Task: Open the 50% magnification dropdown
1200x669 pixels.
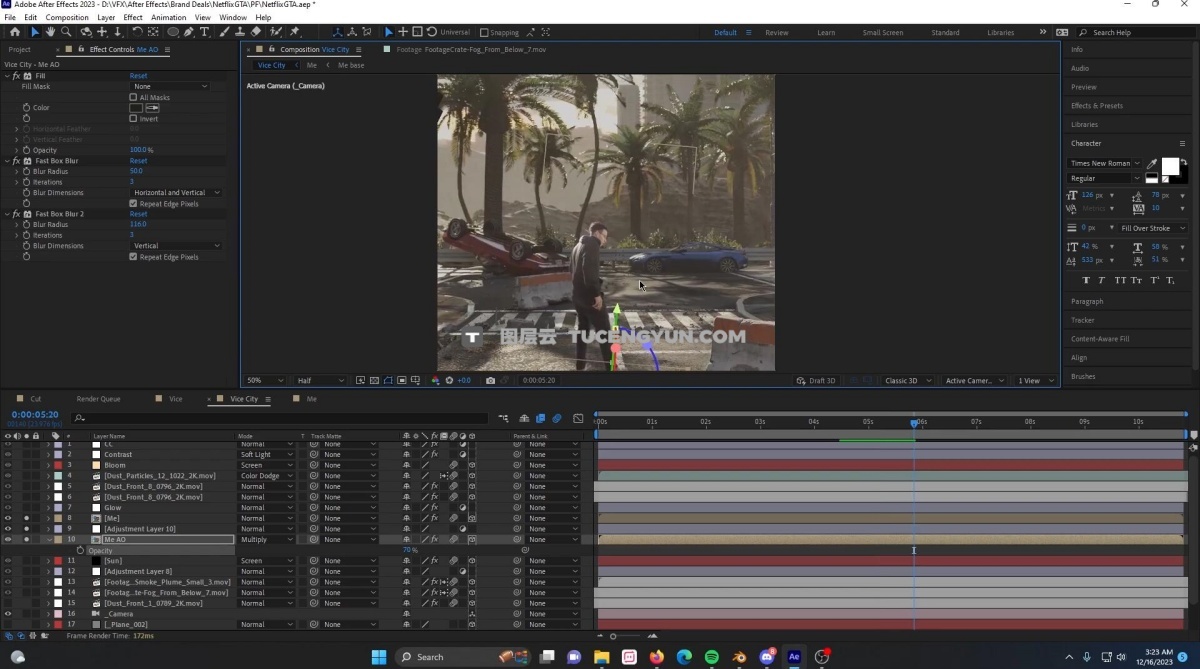Action: pos(265,381)
